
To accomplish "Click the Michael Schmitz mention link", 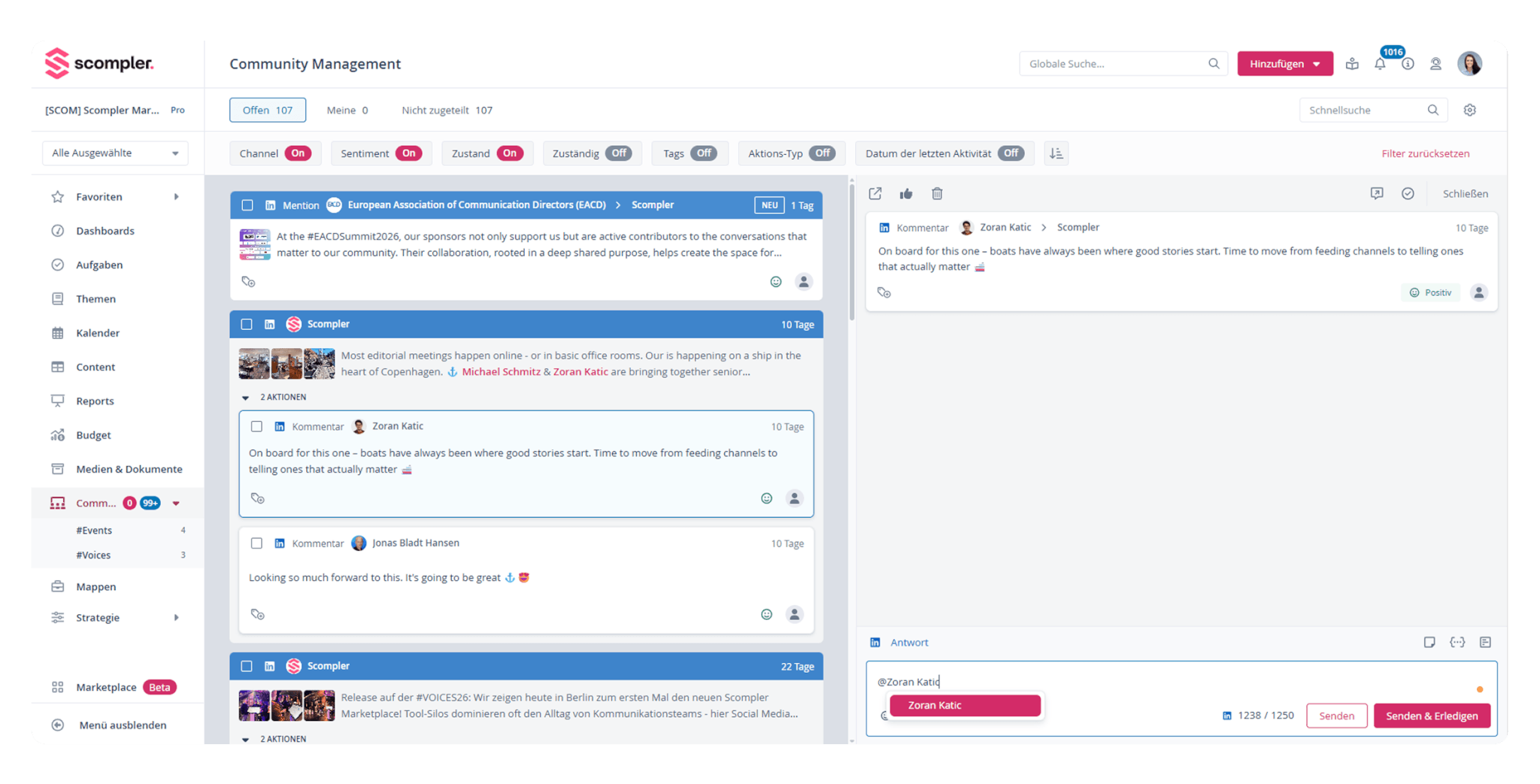I will pyautogui.click(x=501, y=372).
